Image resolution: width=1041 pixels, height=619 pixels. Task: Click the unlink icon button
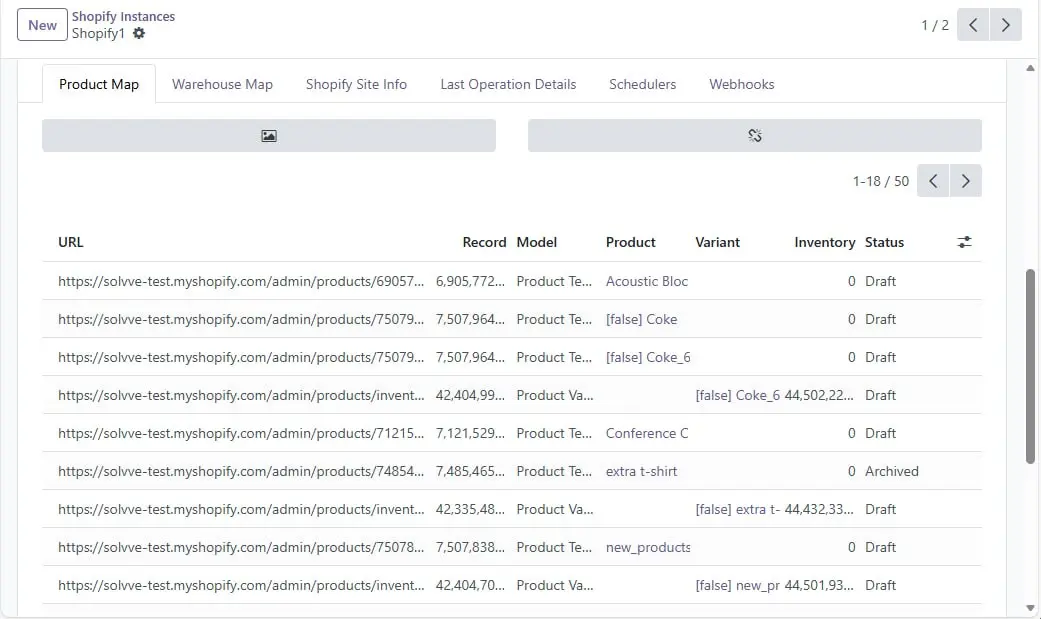point(754,136)
